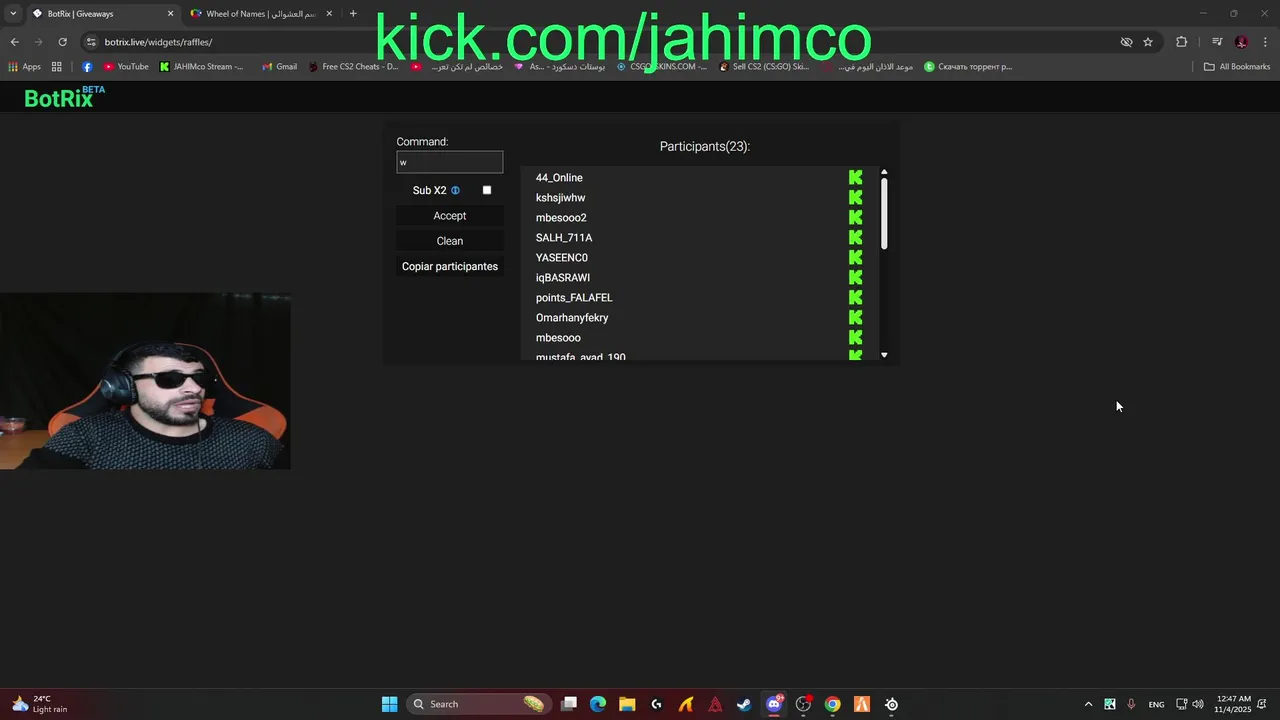Select participant kshsjiwhw
1280x720 pixels.
pyautogui.click(x=560, y=198)
